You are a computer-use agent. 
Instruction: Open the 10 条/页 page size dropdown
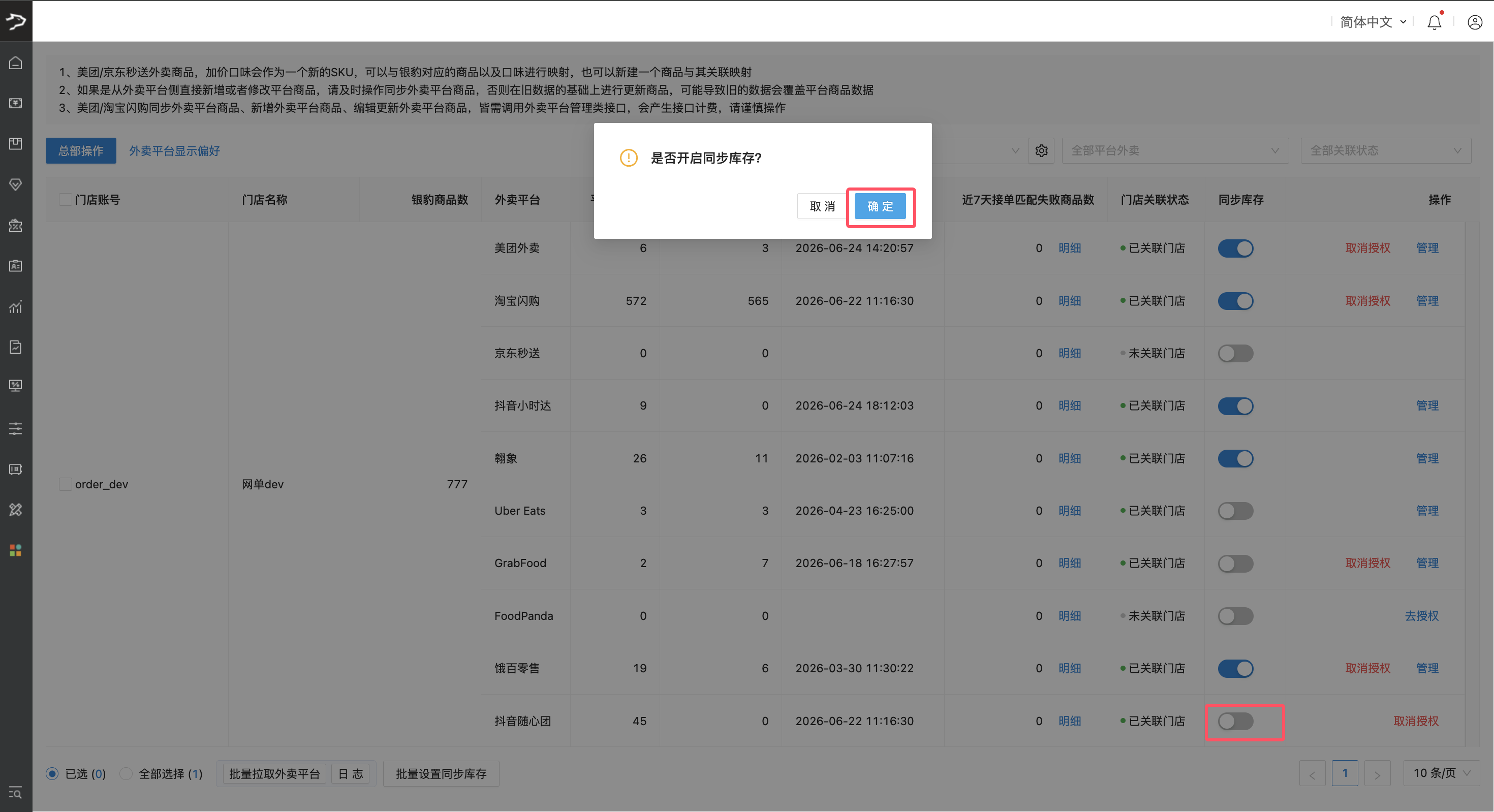[1441, 773]
